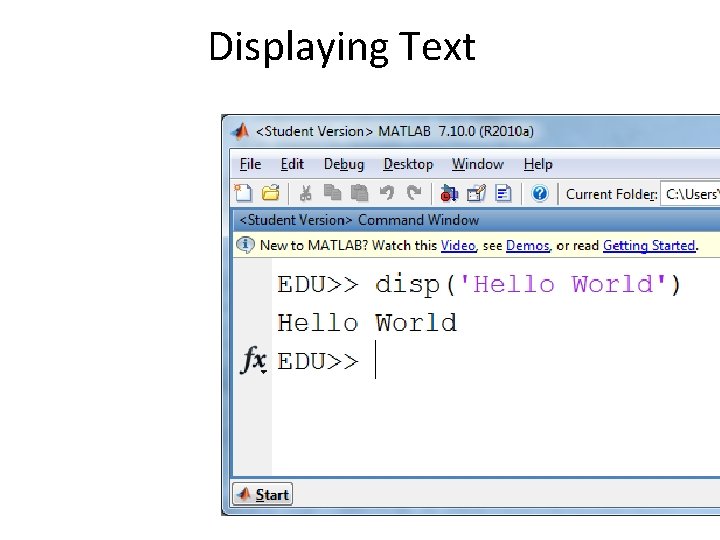Image resolution: width=720 pixels, height=540 pixels.
Task: Open the Getting Started link
Action: tap(648, 245)
